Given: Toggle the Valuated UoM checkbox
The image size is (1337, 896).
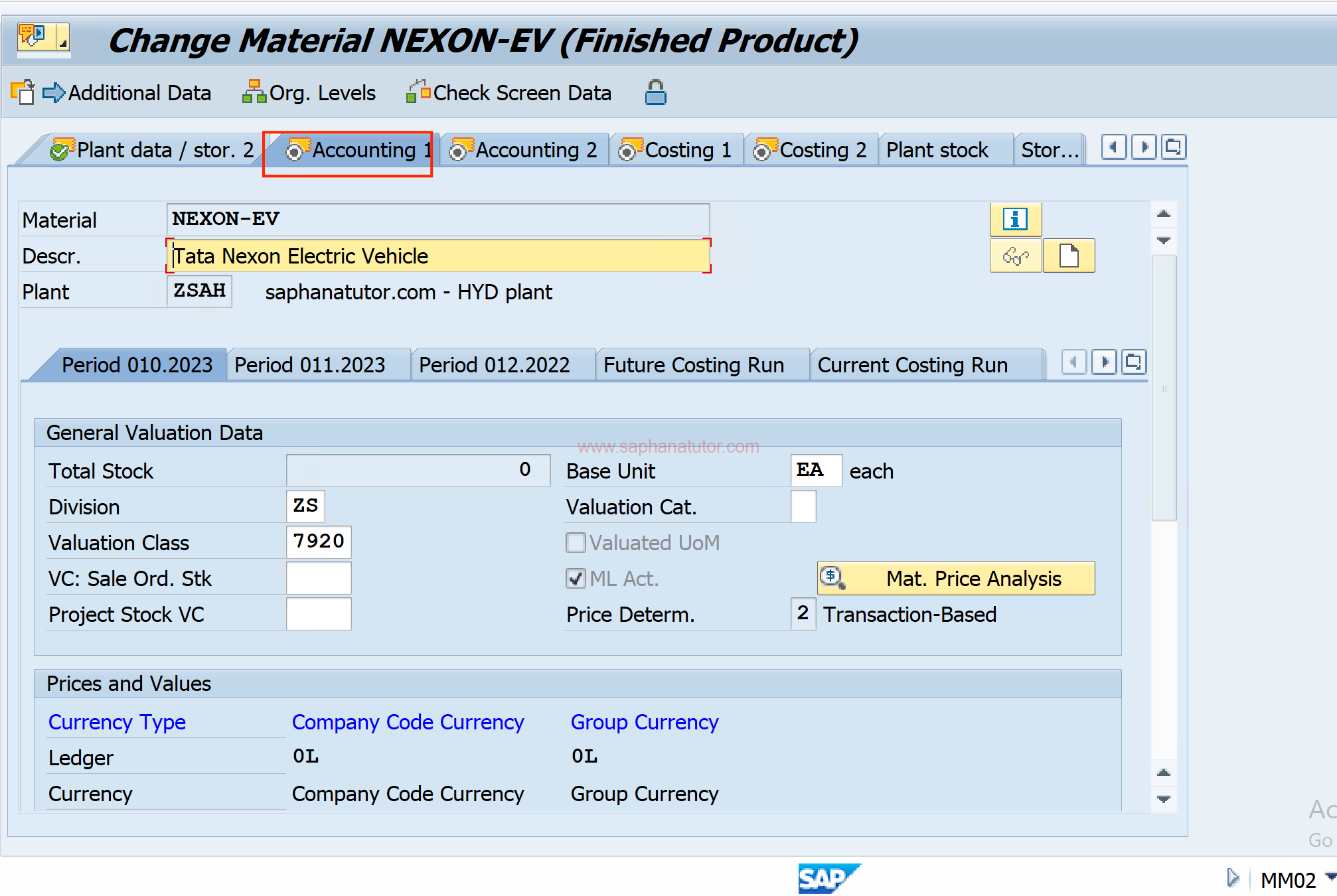Looking at the screenshot, I should (x=576, y=542).
